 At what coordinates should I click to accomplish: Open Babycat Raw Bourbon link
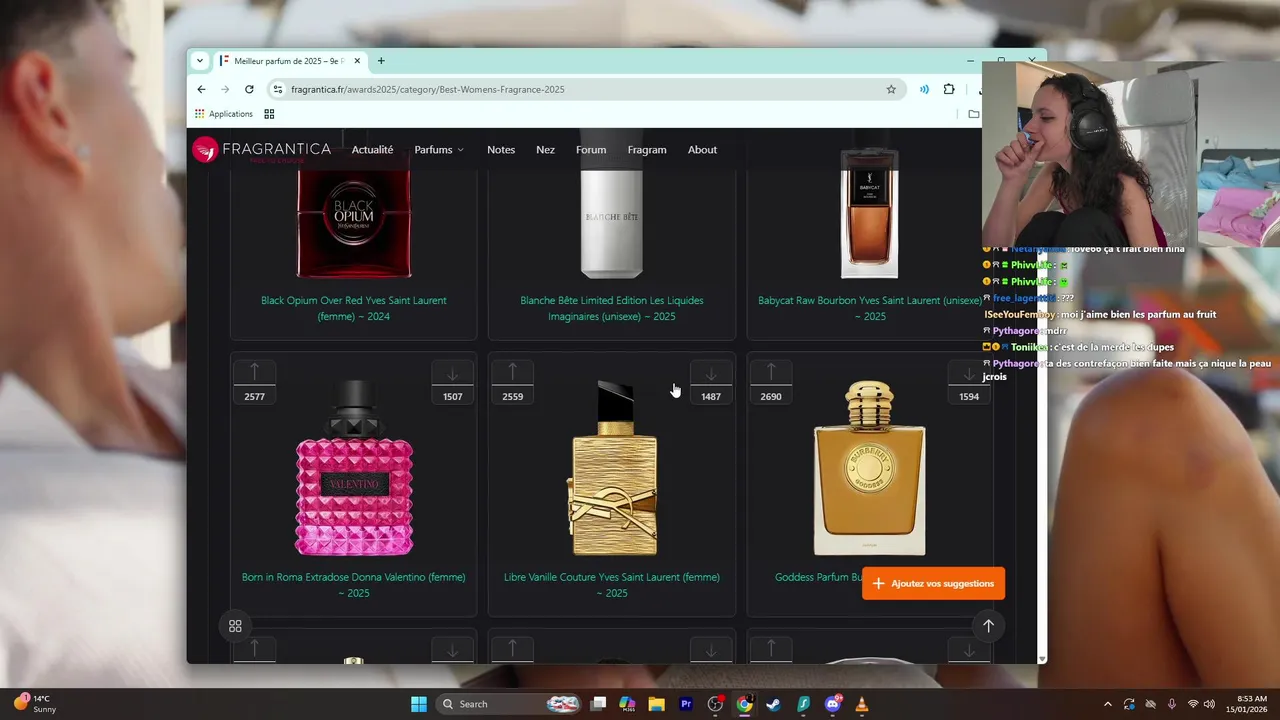[870, 308]
